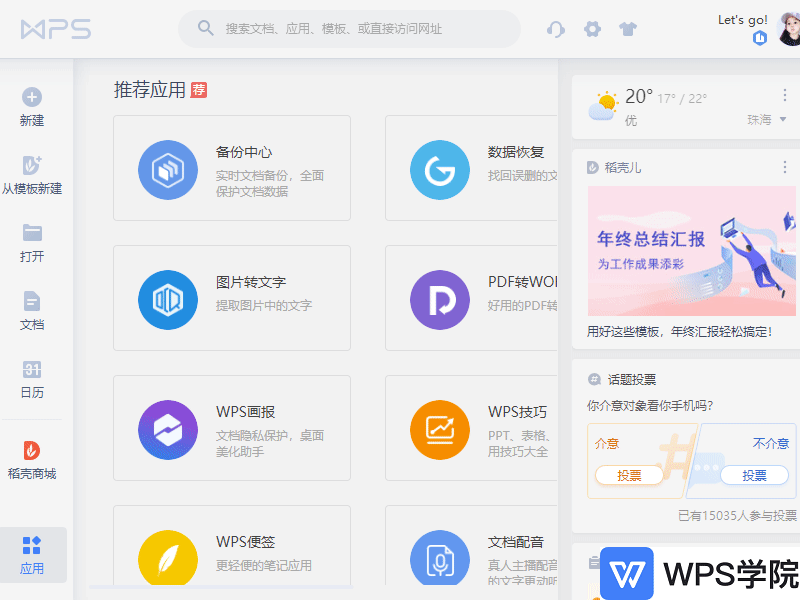Screen dimensions: 800x600
Task: Select the PDF转WORD converter icon
Action: (x=440, y=299)
